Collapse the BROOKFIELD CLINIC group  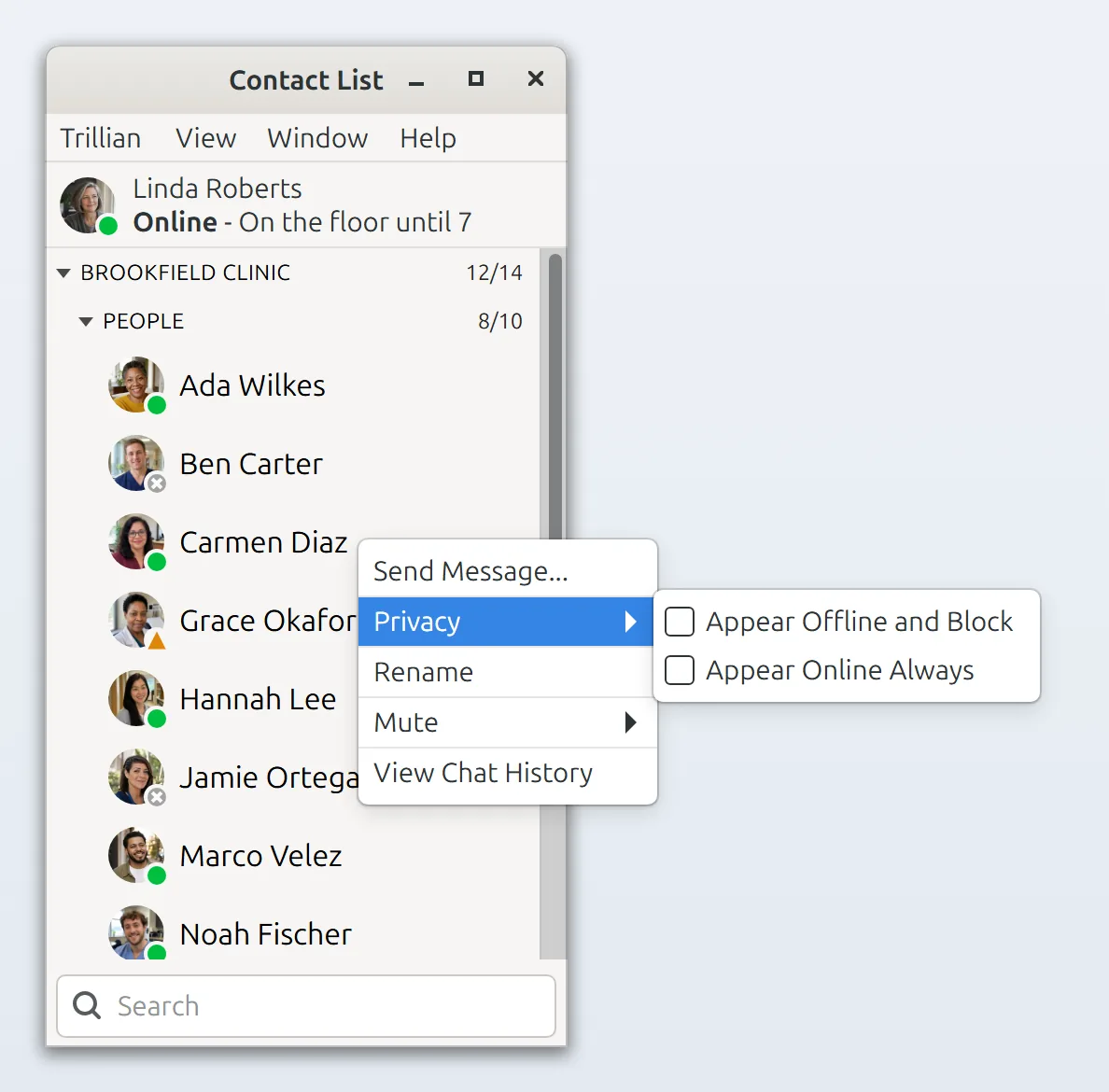point(63,273)
